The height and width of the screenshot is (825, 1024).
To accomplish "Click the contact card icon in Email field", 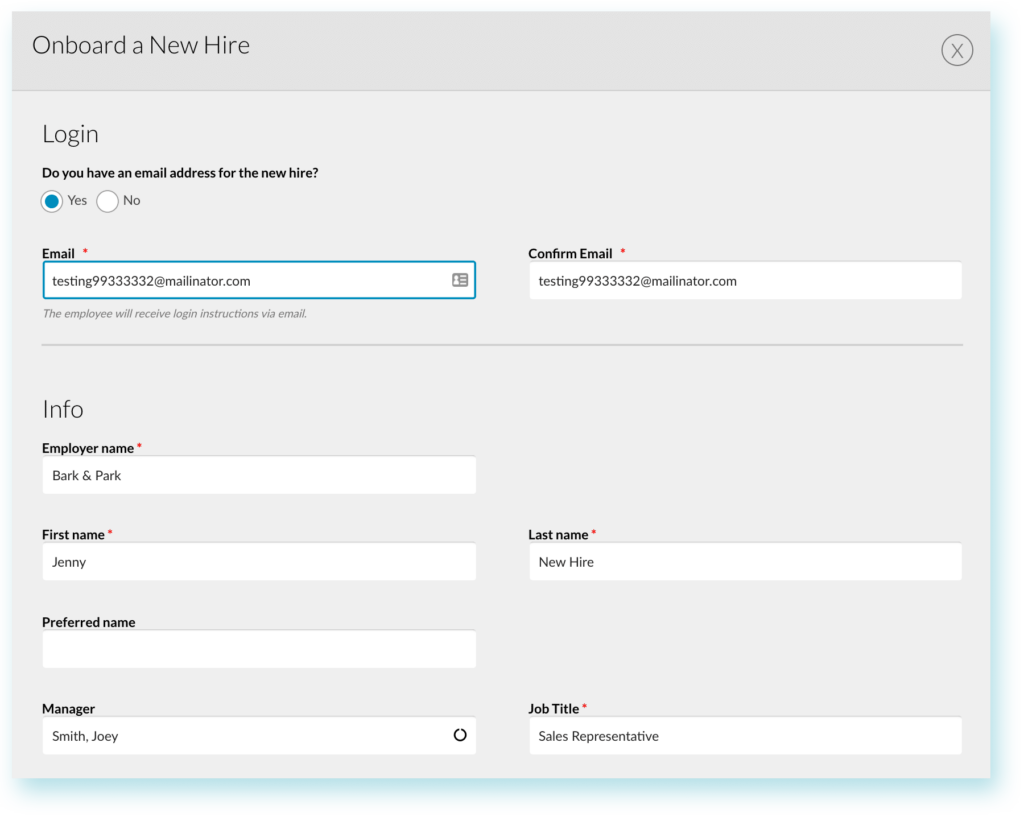I will [460, 281].
